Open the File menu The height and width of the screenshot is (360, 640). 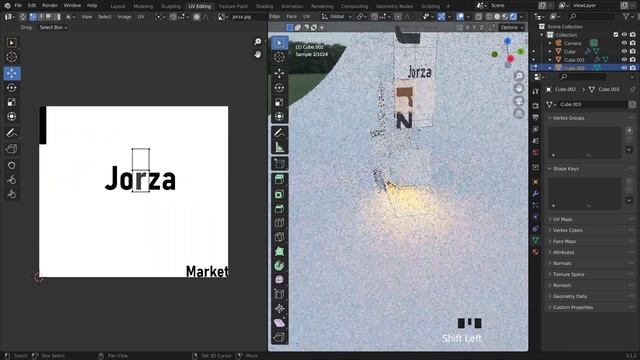(18, 6)
